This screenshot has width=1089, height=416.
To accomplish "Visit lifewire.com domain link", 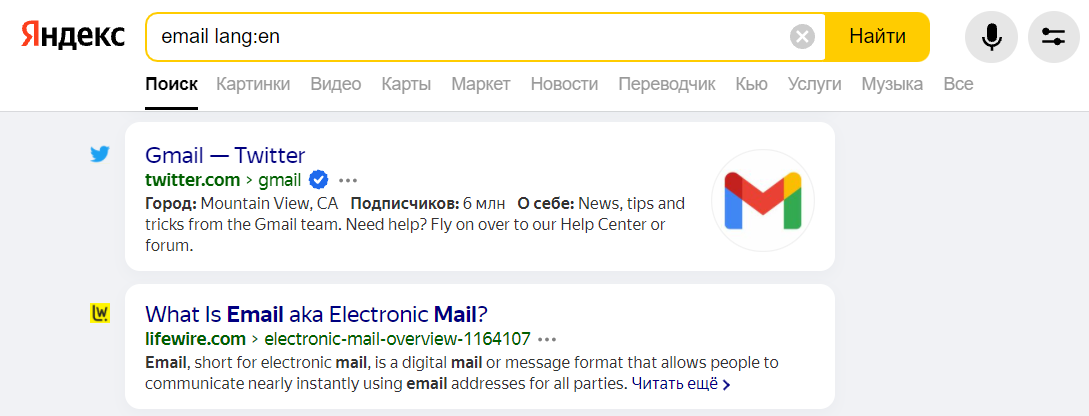I will pyautogui.click(x=195, y=339).
